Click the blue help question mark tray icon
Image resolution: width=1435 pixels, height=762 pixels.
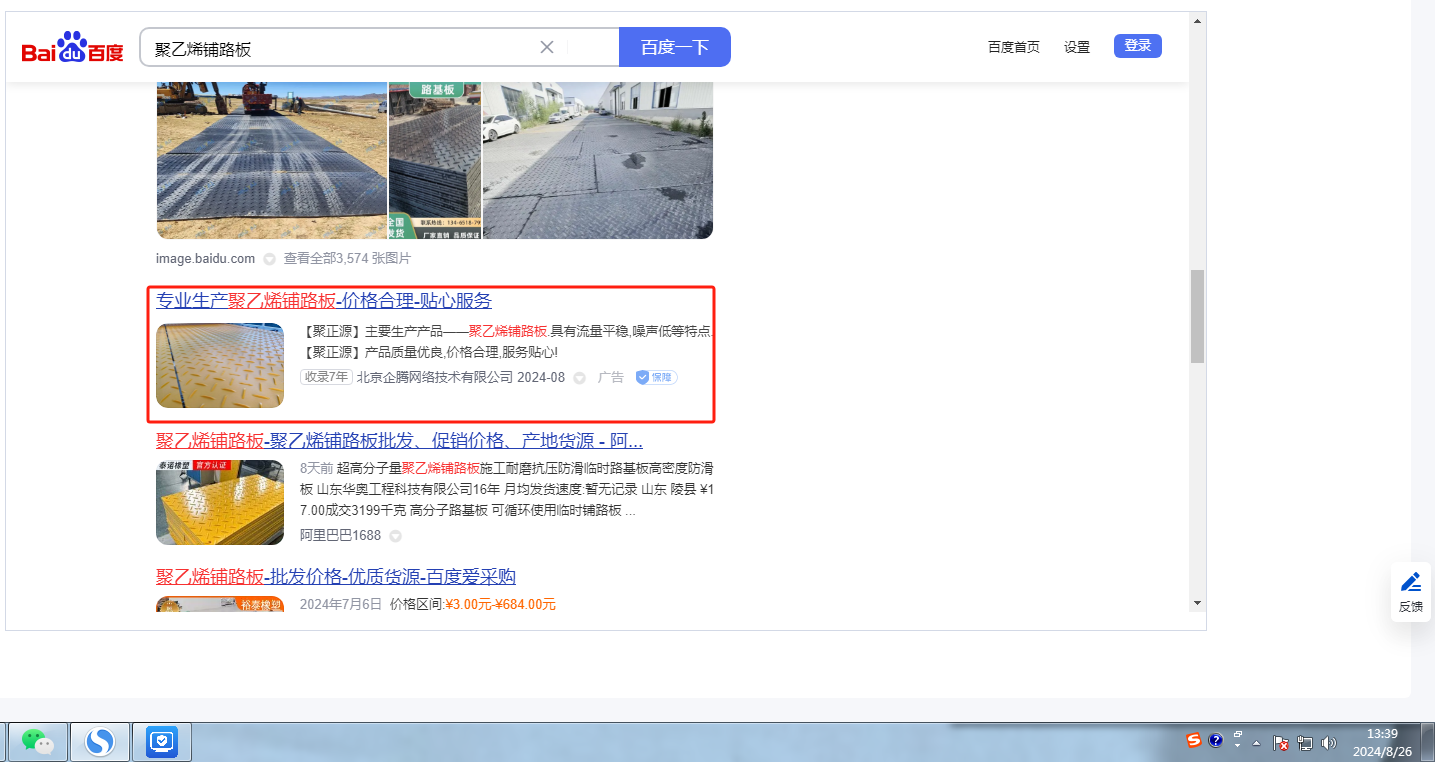(1216, 740)
